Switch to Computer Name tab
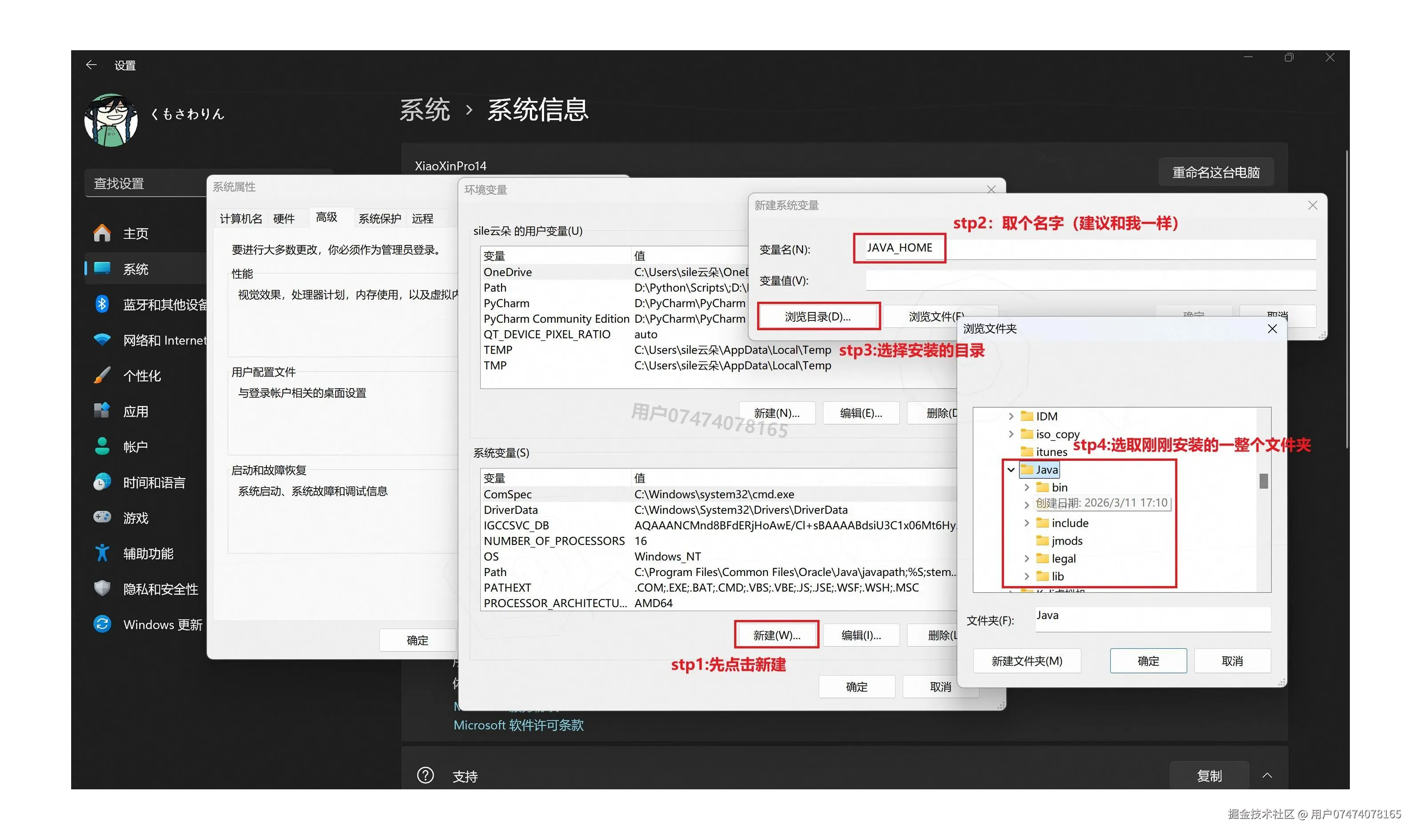 (241, 219)
